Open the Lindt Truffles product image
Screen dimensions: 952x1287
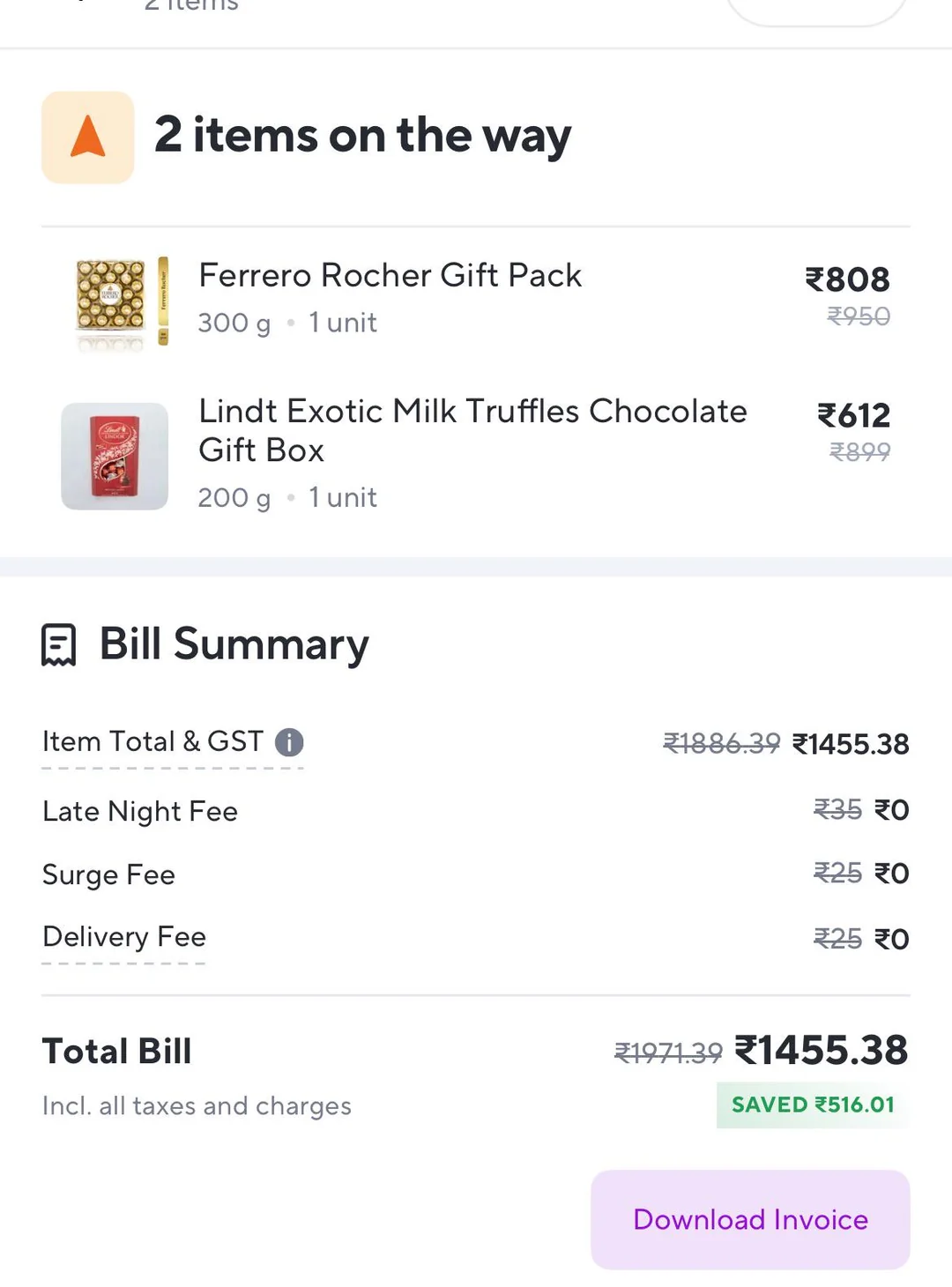[x=115, y=456]
